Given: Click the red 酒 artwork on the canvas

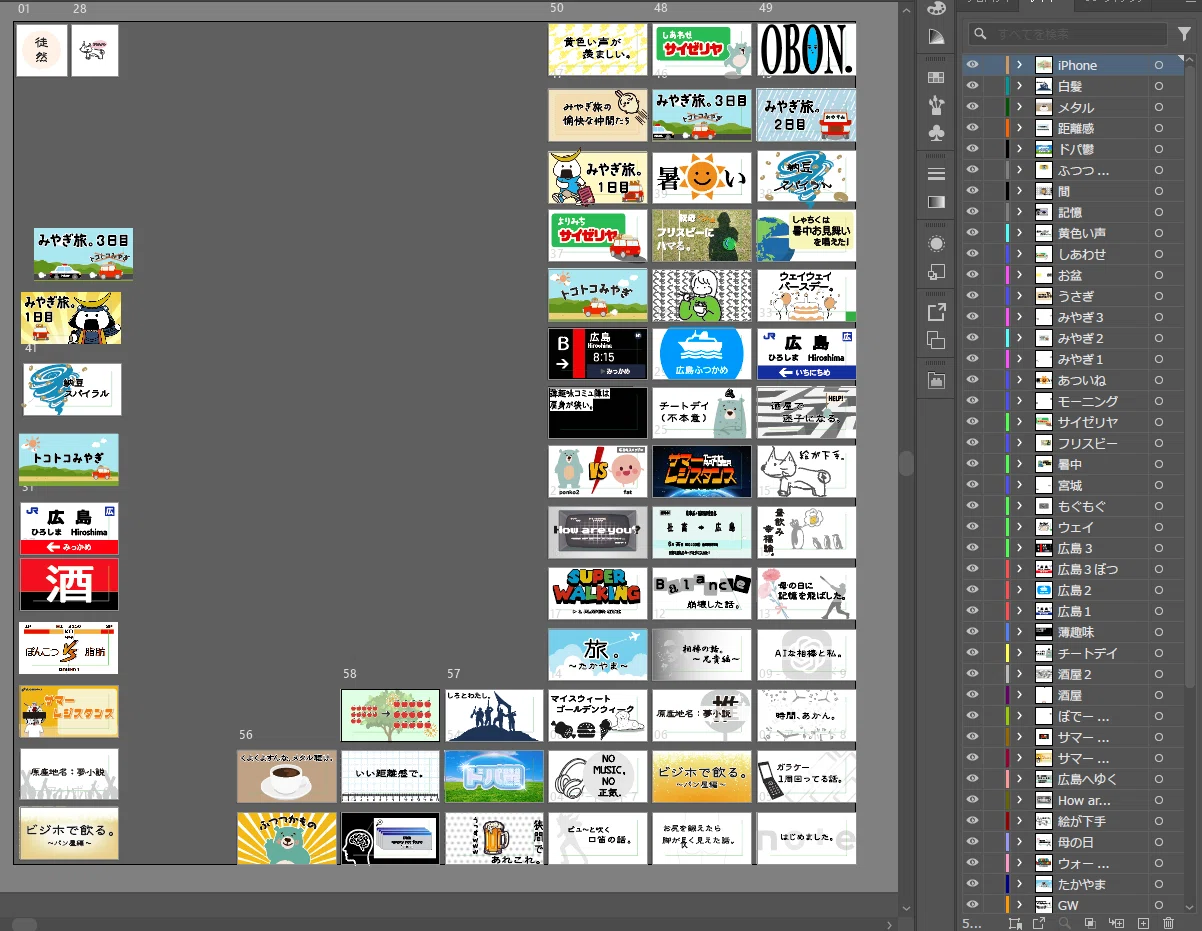Looking at the screenshot, I should click(69, 584).
